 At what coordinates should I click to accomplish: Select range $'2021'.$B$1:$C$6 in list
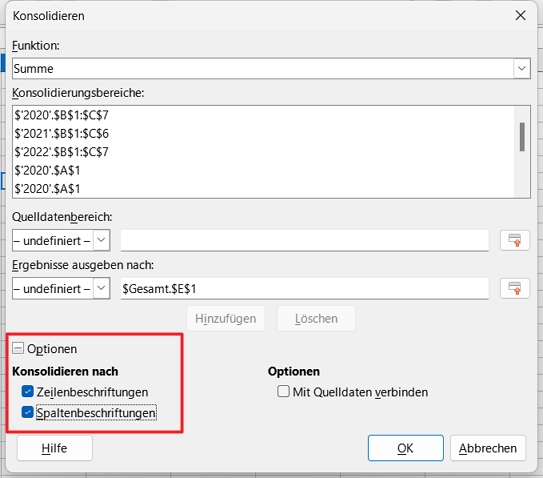[61, 133]
